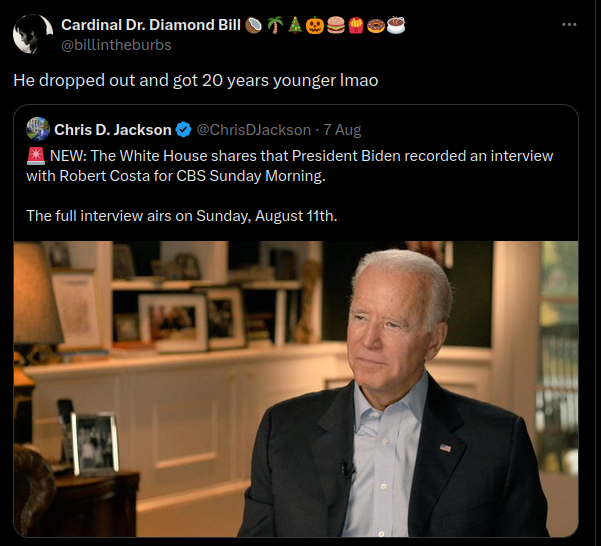Viewport: 601px width, 546px height.
Task: Click the blue verified badge
Action: (x=184, y=130)
